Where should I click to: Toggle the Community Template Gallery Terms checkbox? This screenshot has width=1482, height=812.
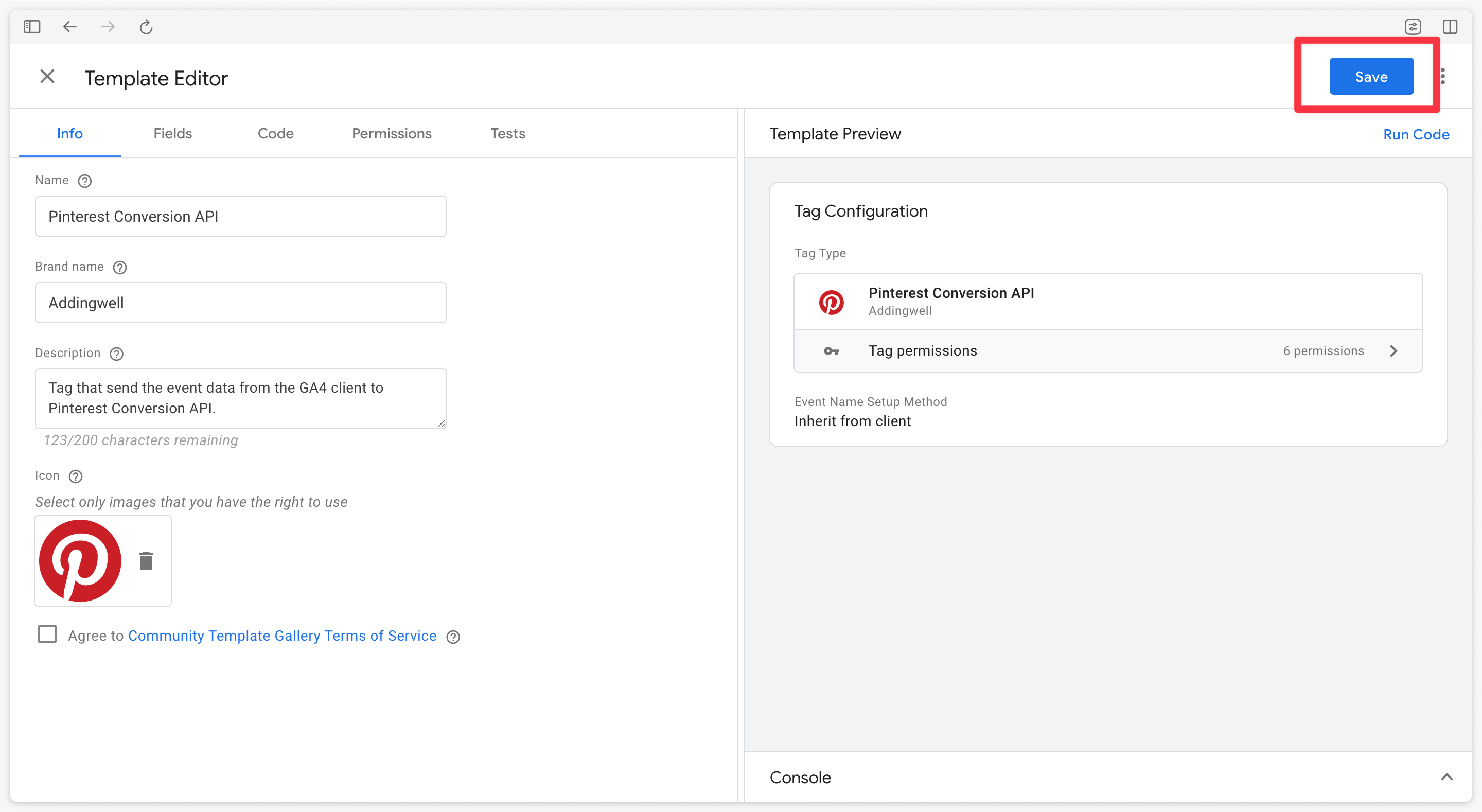pos(47,634)
